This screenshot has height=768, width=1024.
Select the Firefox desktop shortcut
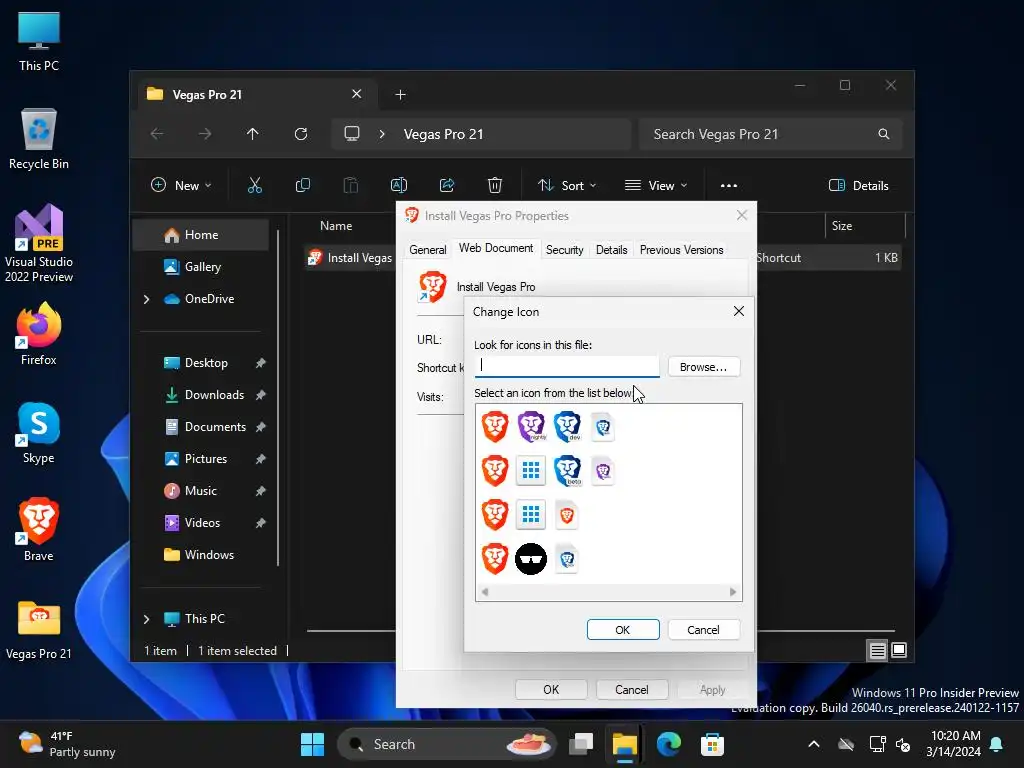tap(39, 334)
